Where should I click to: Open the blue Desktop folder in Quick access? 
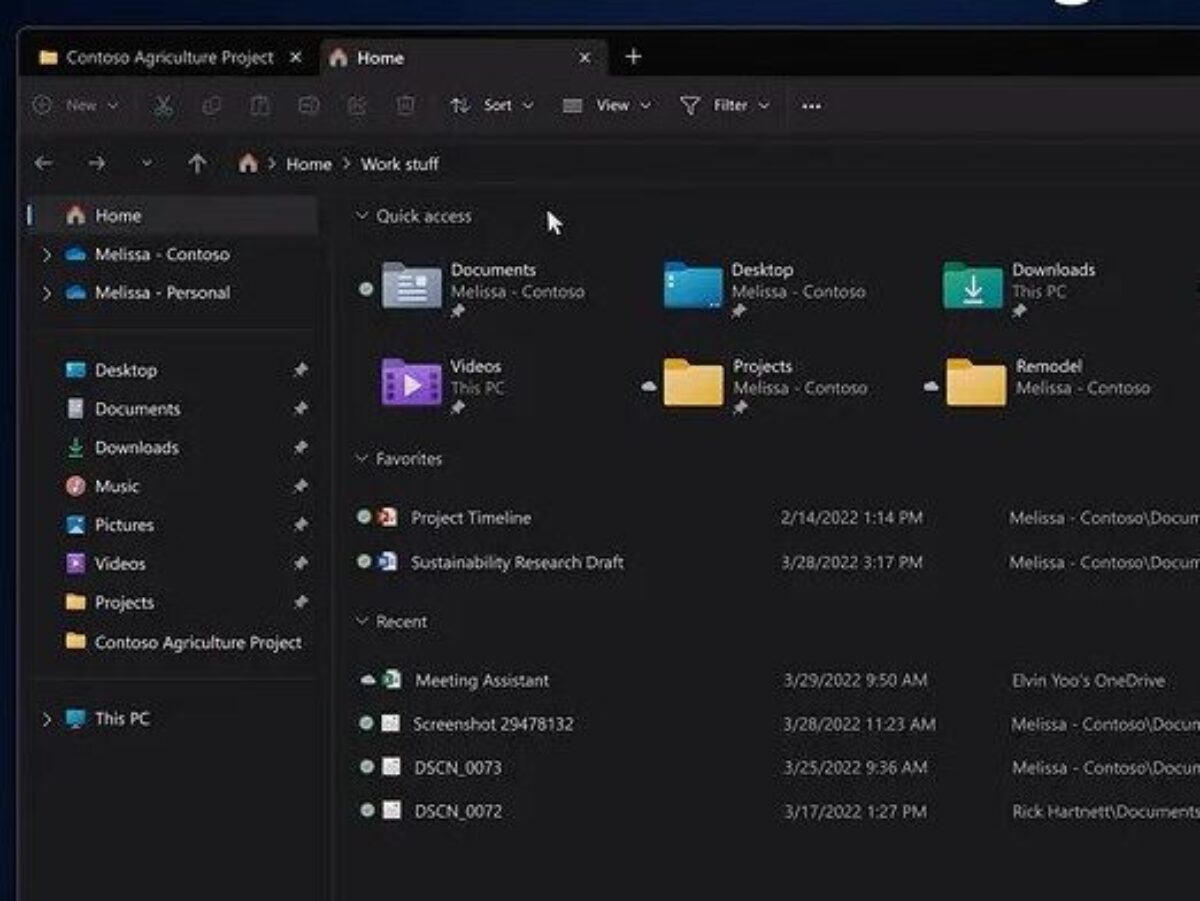pos(693,285)
